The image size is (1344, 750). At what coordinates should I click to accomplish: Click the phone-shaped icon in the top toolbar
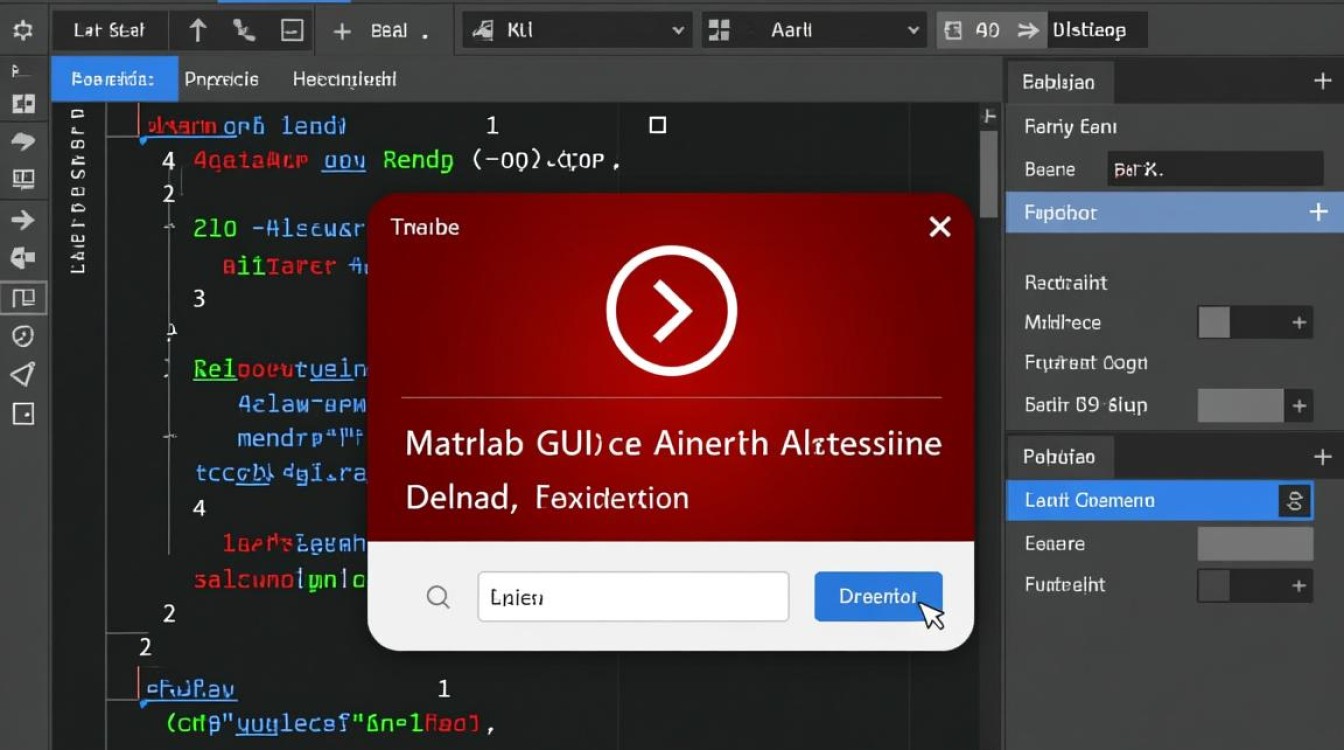tap(244, 30)
